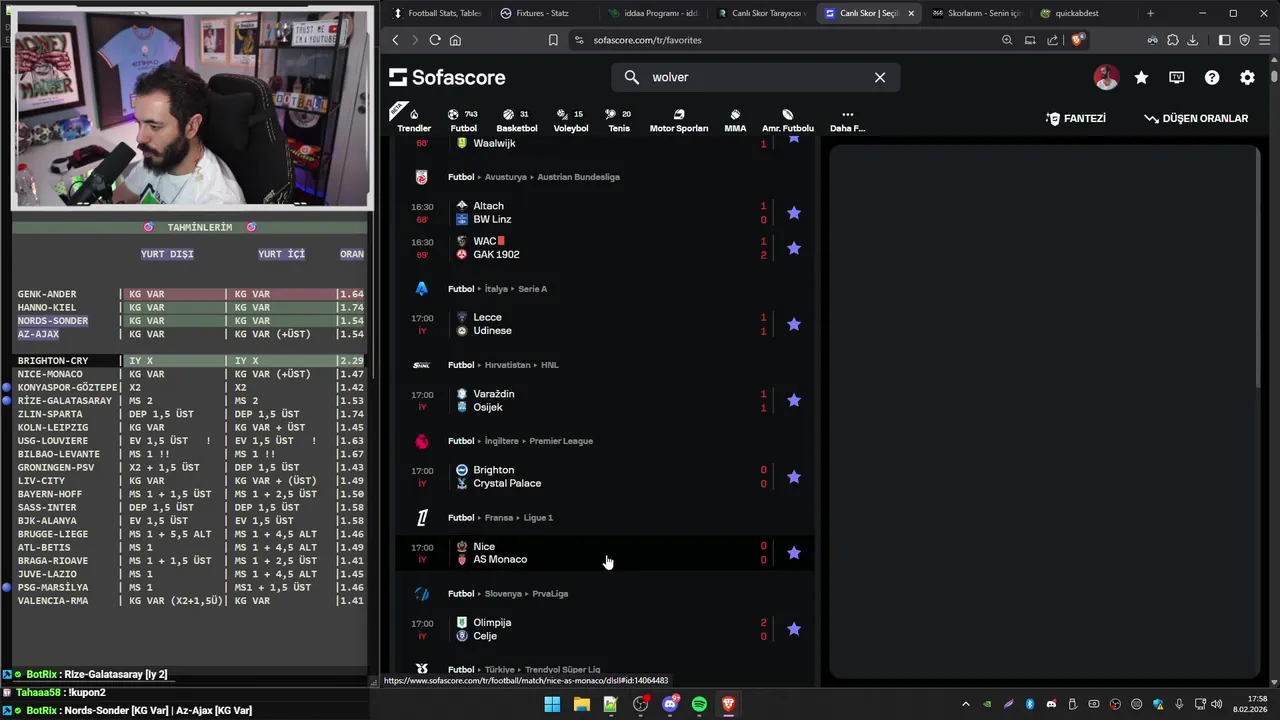1280x720 pixels.
Task: Bookmark this page icon
Action: [x=553, y=40]
